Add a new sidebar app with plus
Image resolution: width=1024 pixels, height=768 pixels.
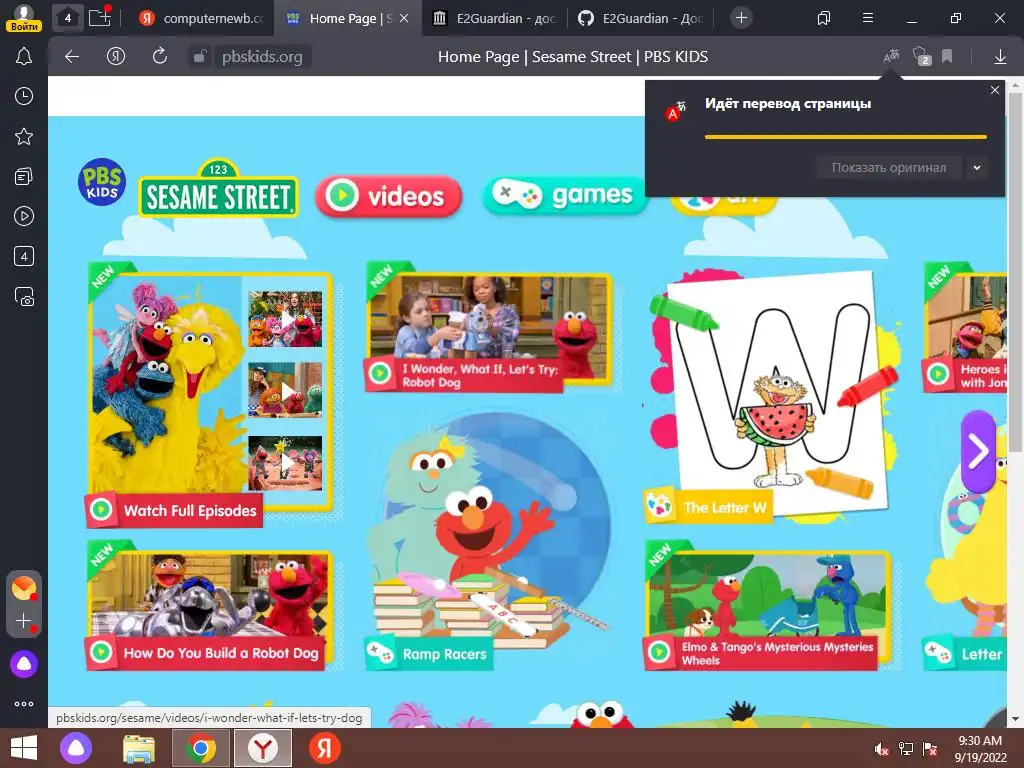[24, 620]
